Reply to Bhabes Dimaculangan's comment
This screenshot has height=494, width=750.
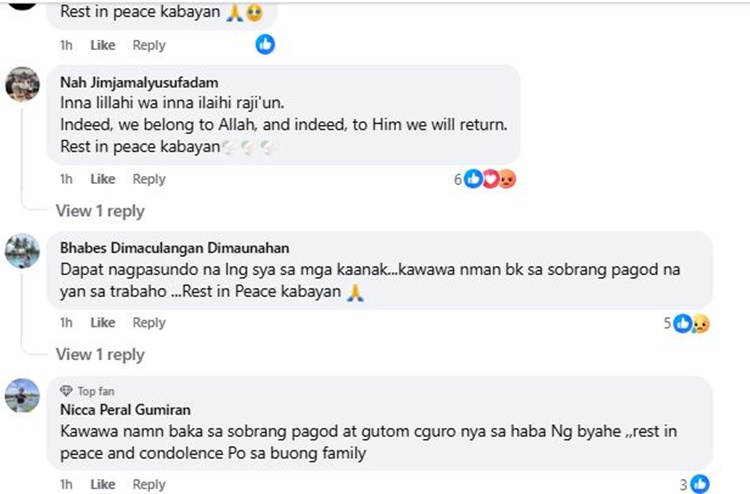[x=149, y=323]
